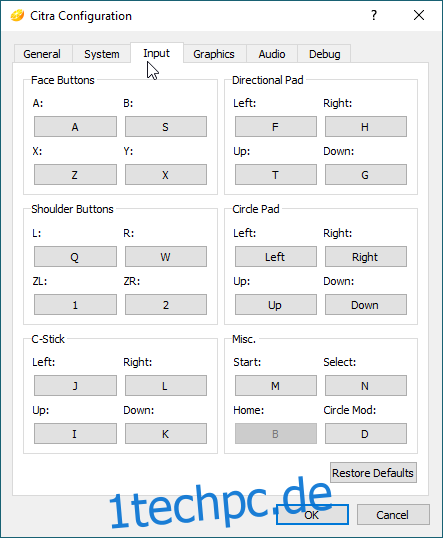This screenshot has width=443, height=538.
Task: Remap Circle Pad Up binding
Action: 276,304
